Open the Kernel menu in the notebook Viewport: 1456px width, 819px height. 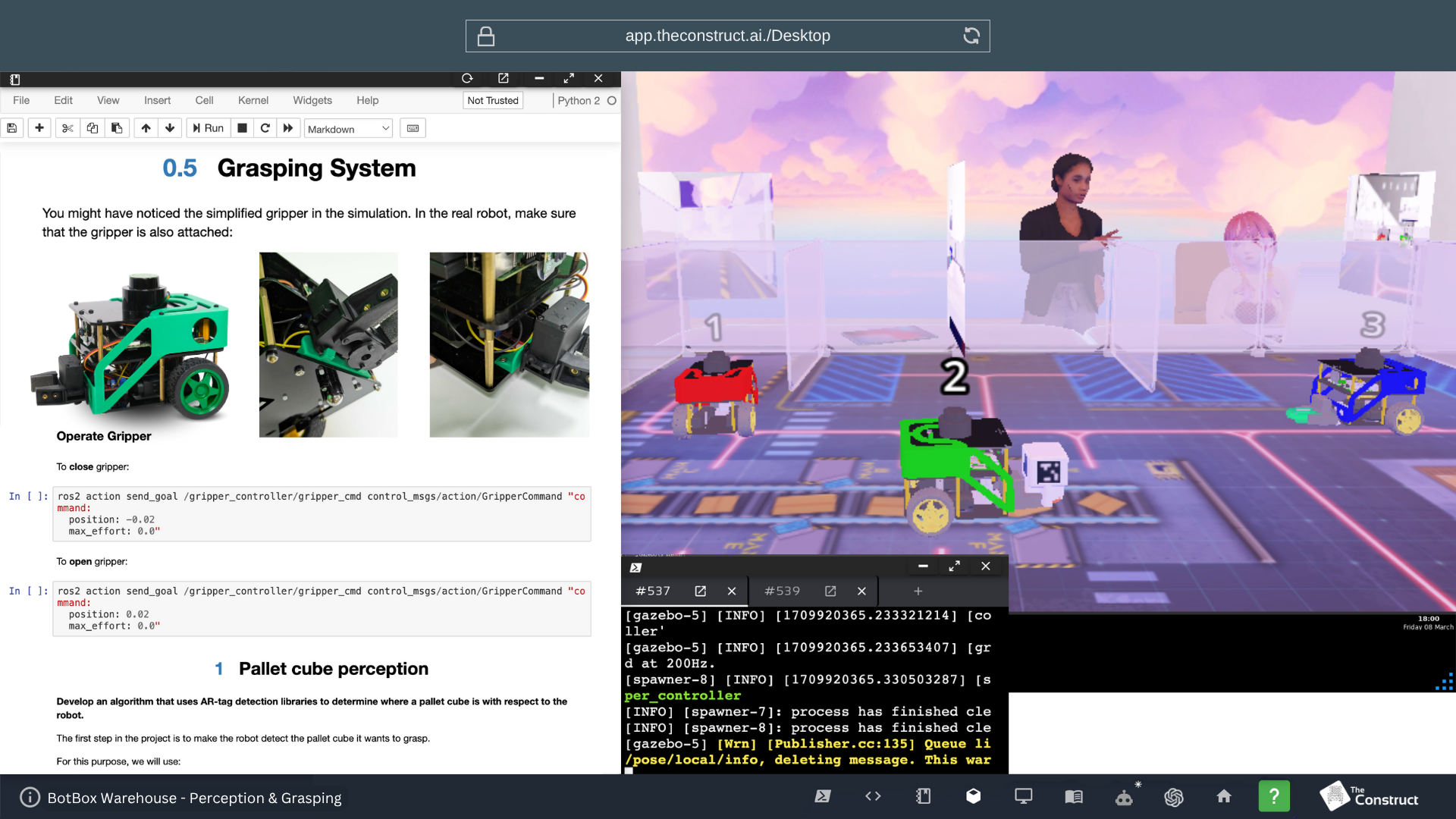[x=253, y=100]
